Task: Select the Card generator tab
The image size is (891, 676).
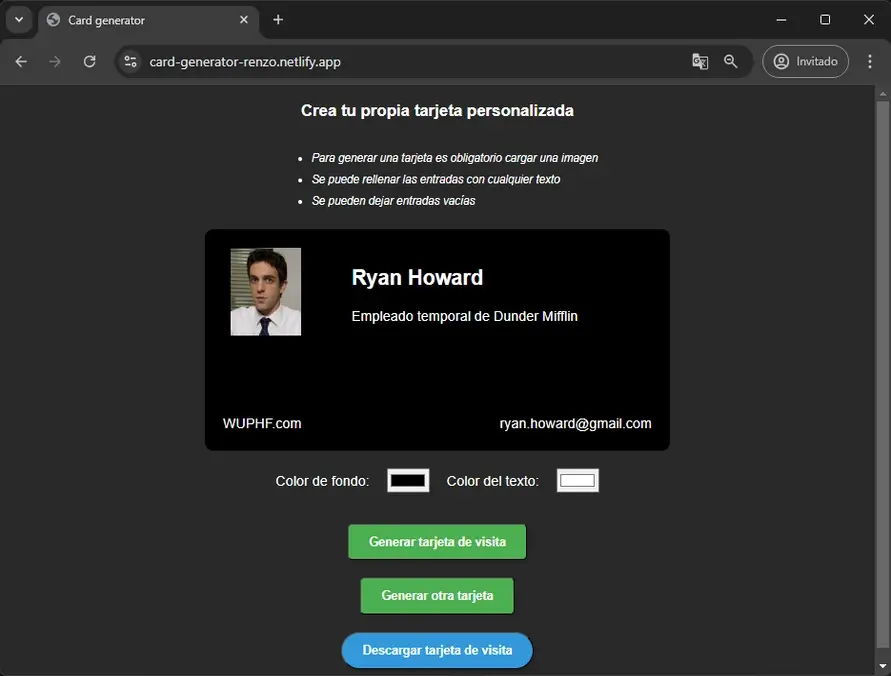Action: 149,20
